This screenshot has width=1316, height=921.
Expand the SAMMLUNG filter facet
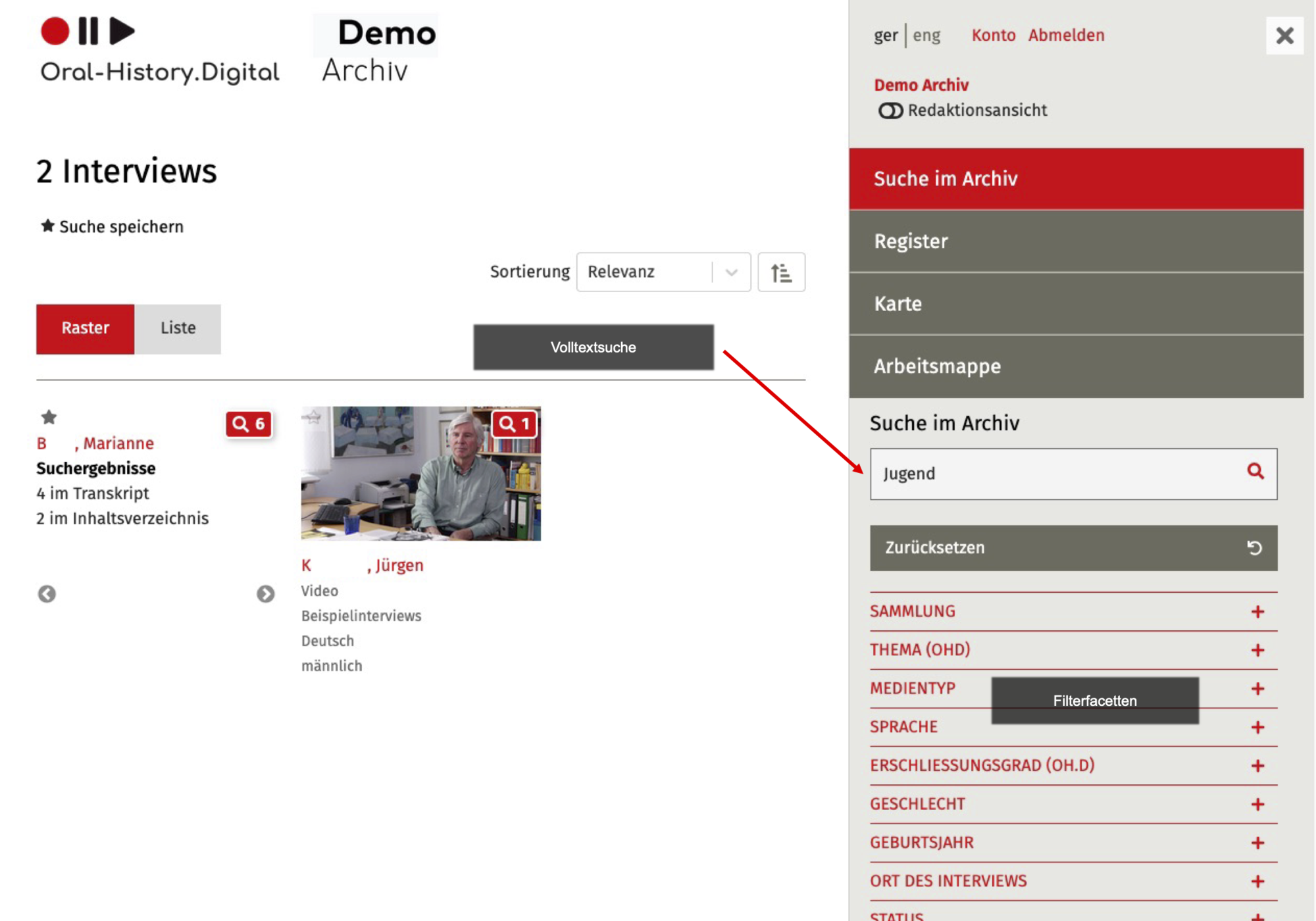1257,612
